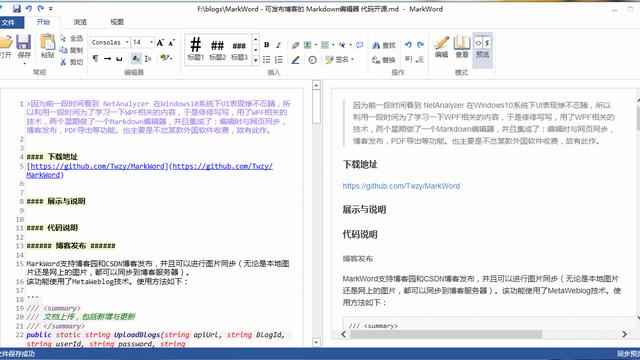The image size is (640, 360).
Task: Click the ribbon redo arrow
Action: 420,45
